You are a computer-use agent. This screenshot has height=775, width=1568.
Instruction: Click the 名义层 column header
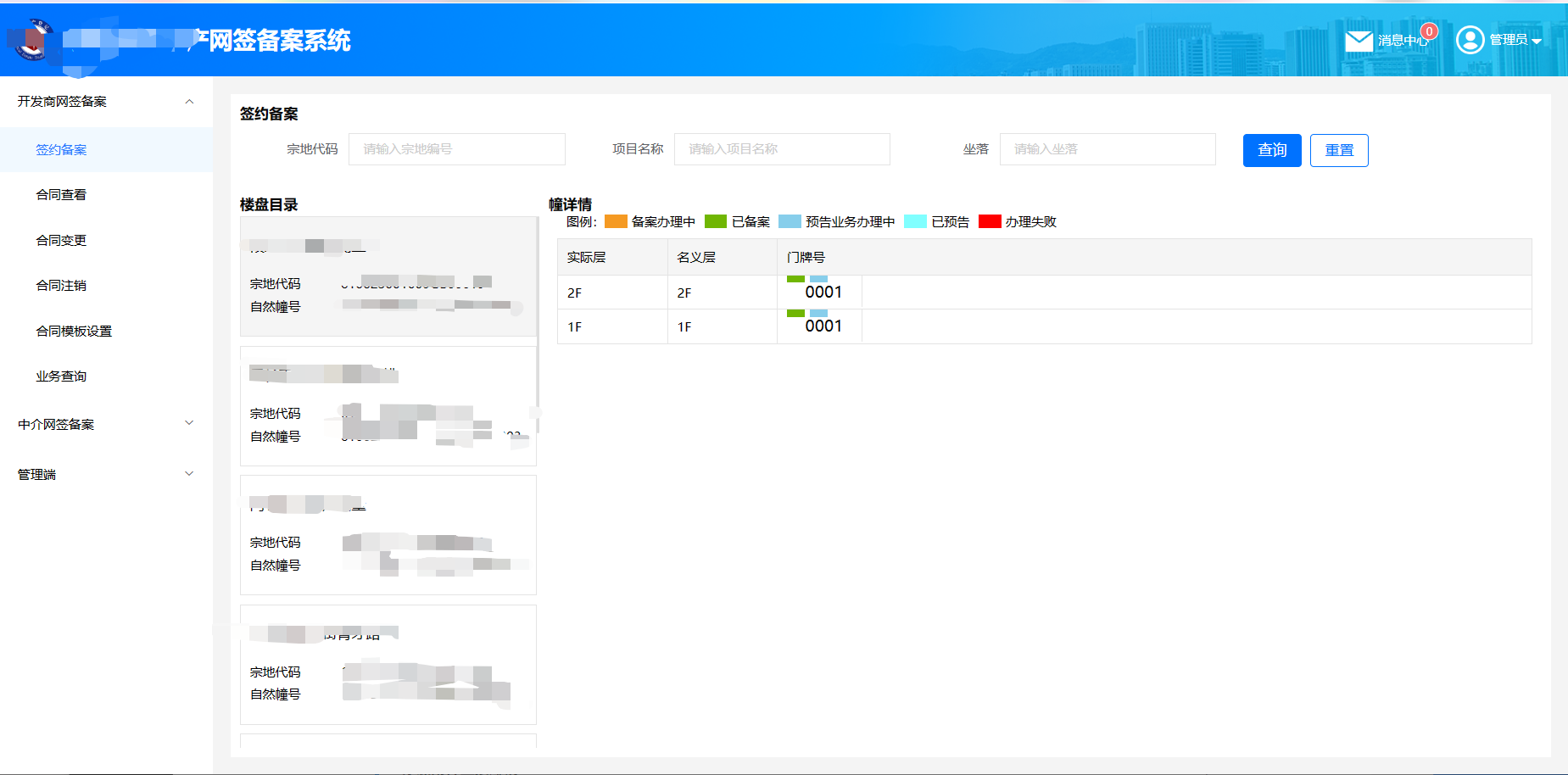pyautogui.click(x=723, y=257)
